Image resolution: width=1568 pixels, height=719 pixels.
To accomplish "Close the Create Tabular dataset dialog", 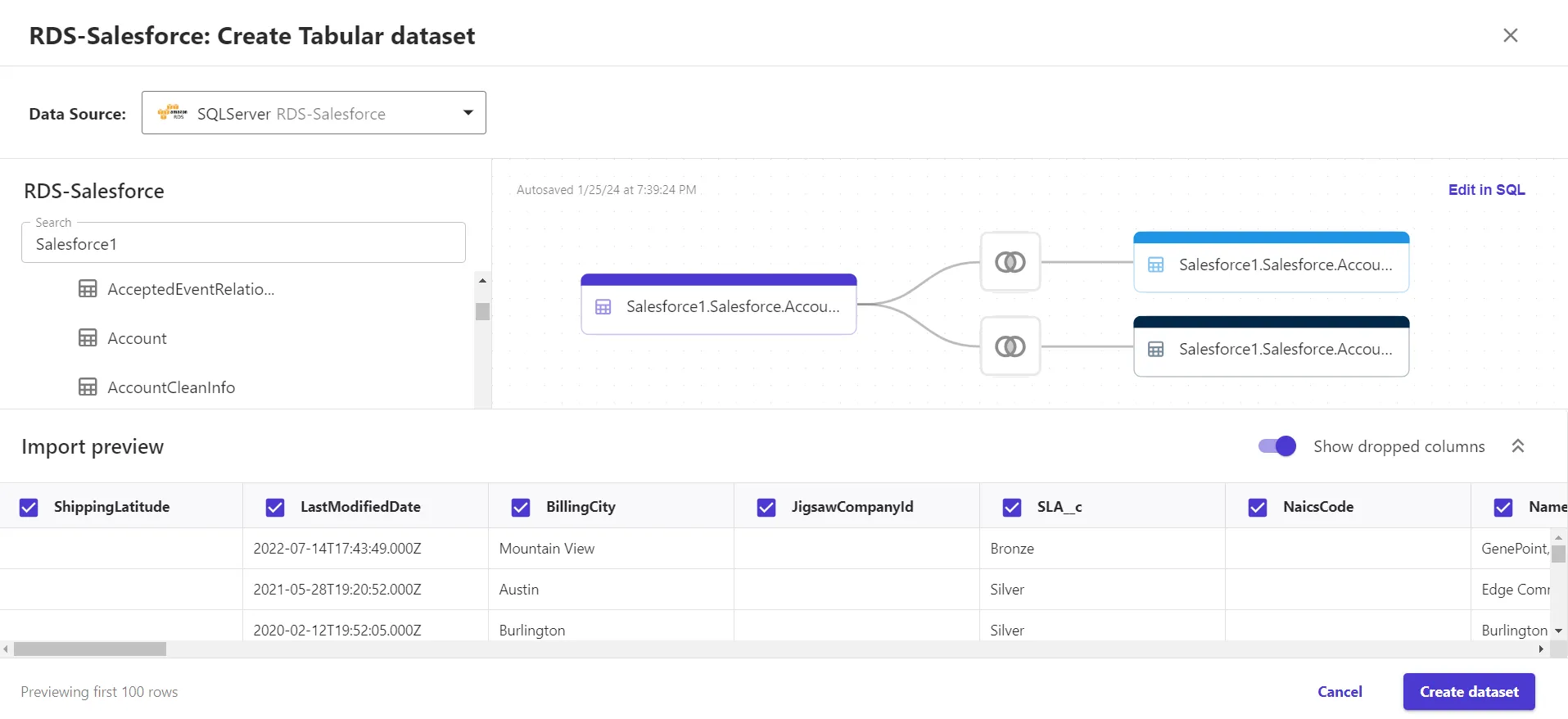I will click(1510, 35).
